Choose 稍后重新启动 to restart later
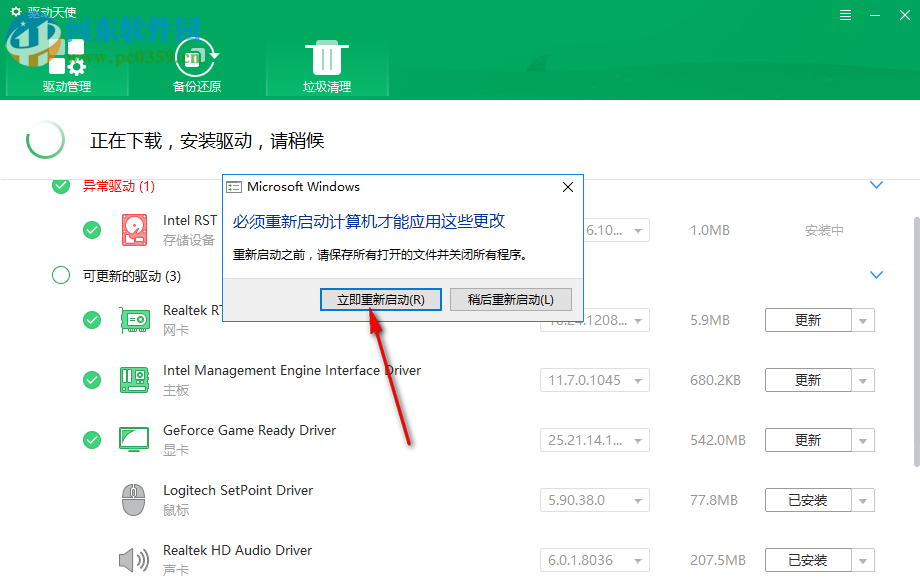This screenshot has height=580, width=920. (510, 300)
